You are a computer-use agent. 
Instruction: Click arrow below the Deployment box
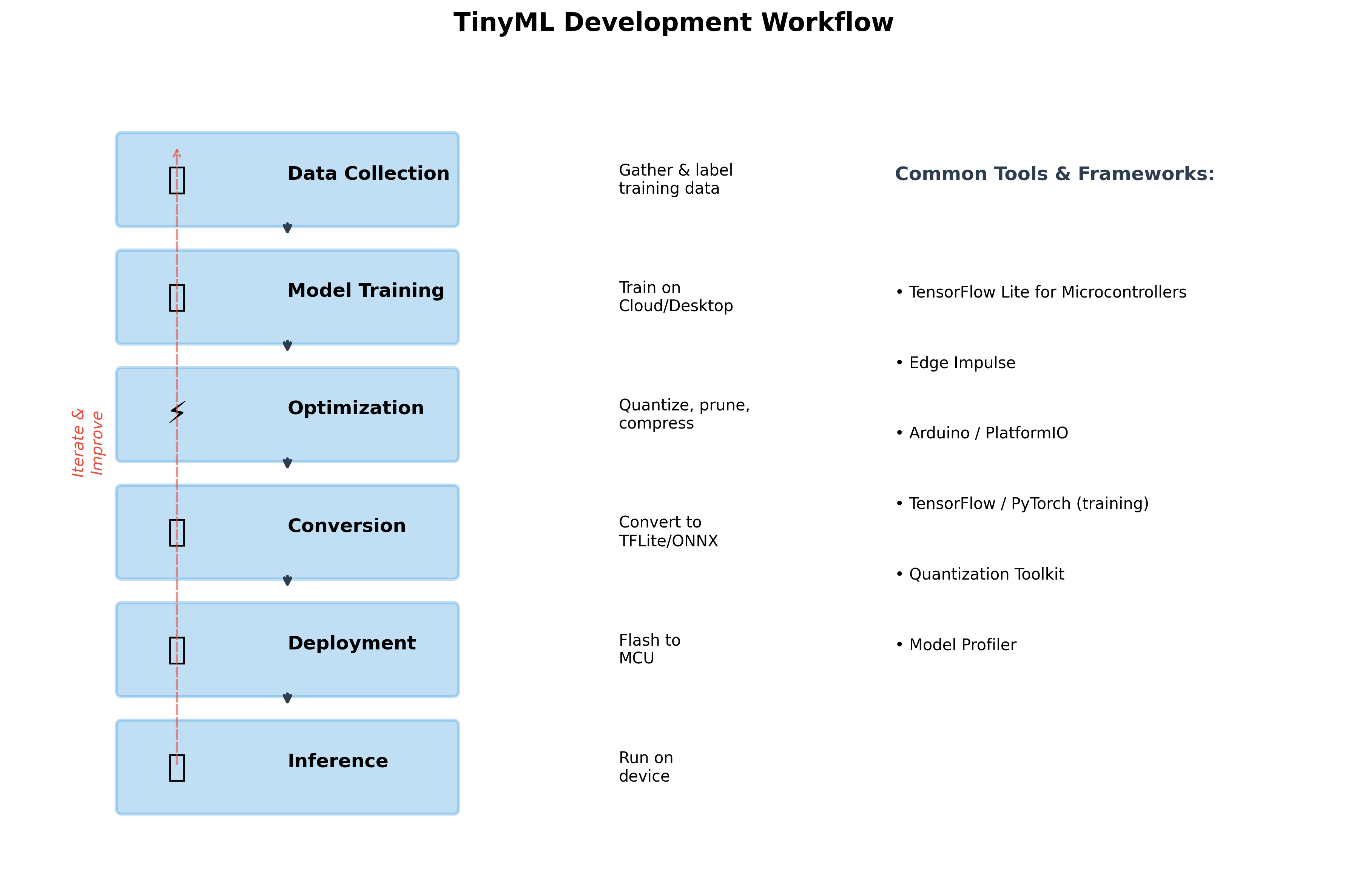point(287,698)
